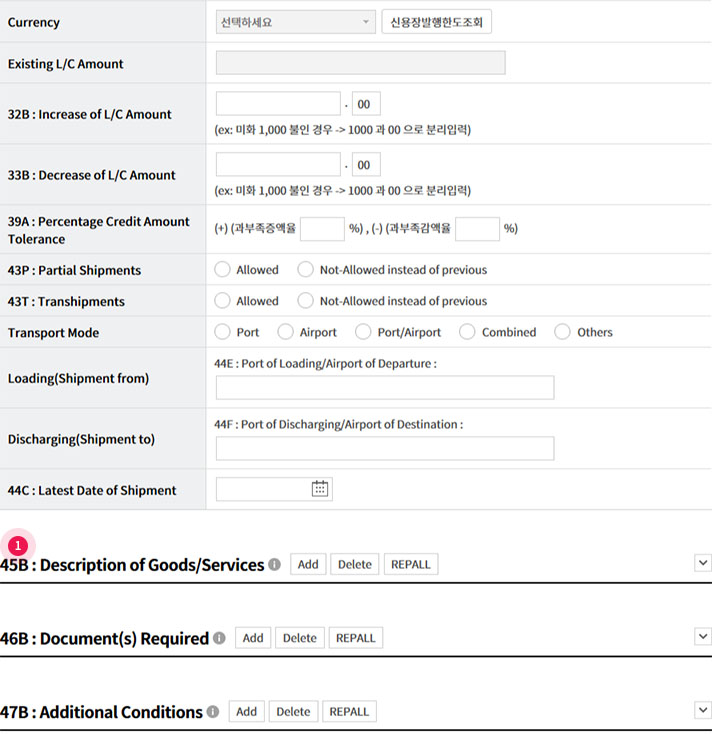Choose Not-Allowed instead of previous for Transhipments
712x734 pixels.
coord(306,301)
